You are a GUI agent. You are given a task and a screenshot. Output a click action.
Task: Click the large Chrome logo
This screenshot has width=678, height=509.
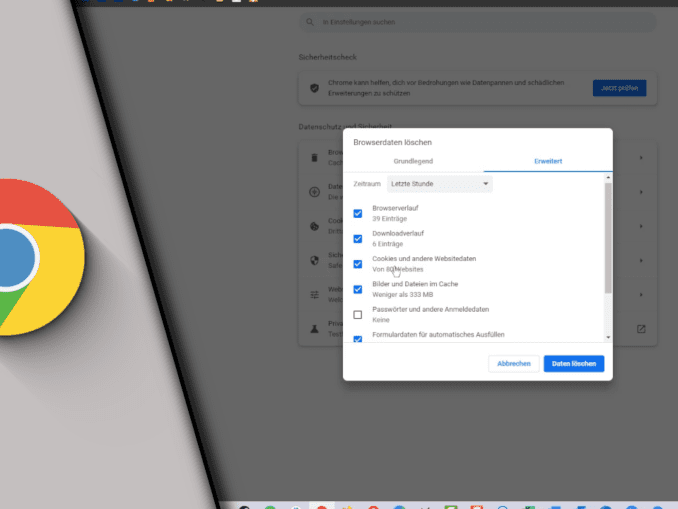[x=20, y=255]
